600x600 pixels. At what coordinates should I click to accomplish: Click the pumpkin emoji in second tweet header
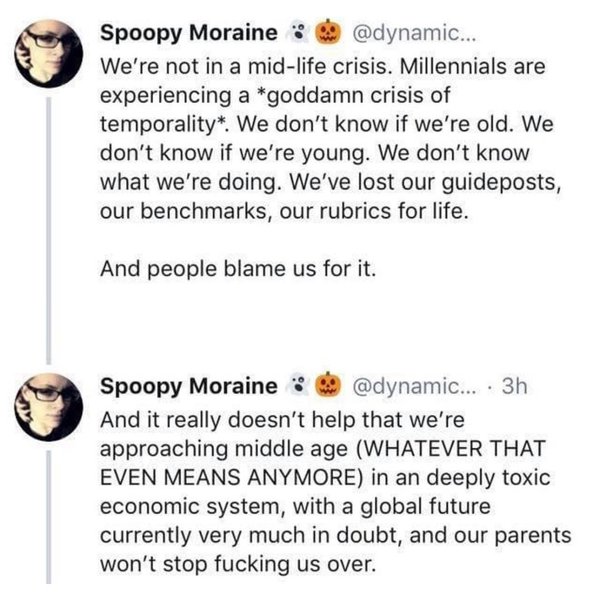coord(327,384)
